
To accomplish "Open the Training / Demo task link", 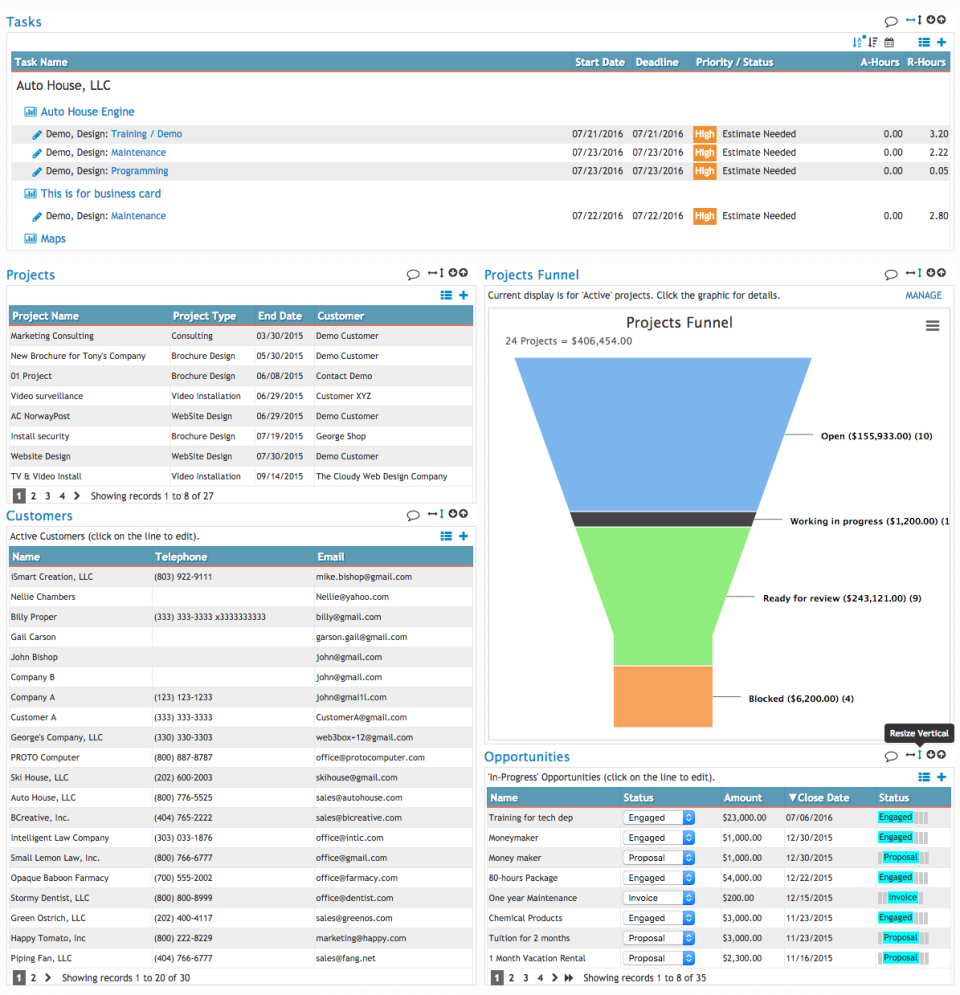I will click(146, 133).
